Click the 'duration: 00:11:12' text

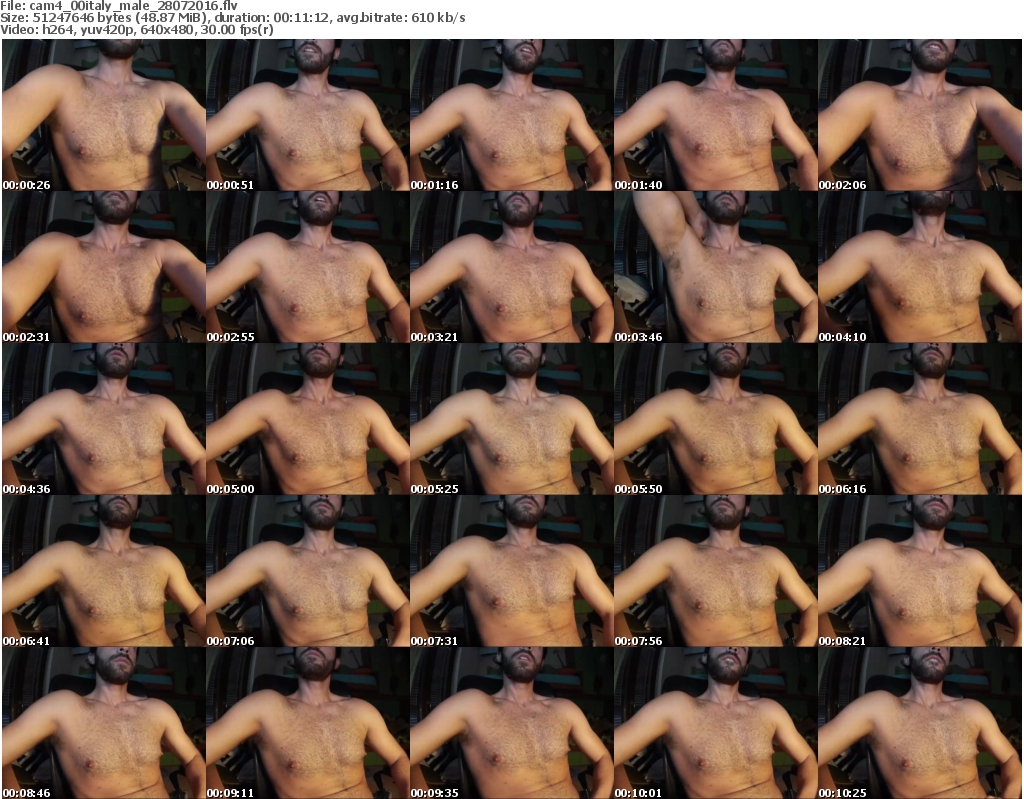click(272, 18)
